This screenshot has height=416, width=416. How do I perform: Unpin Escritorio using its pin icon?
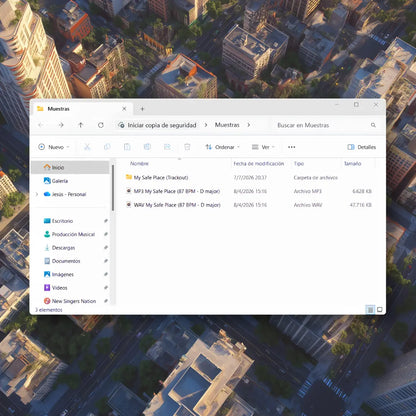coord(106,221)
